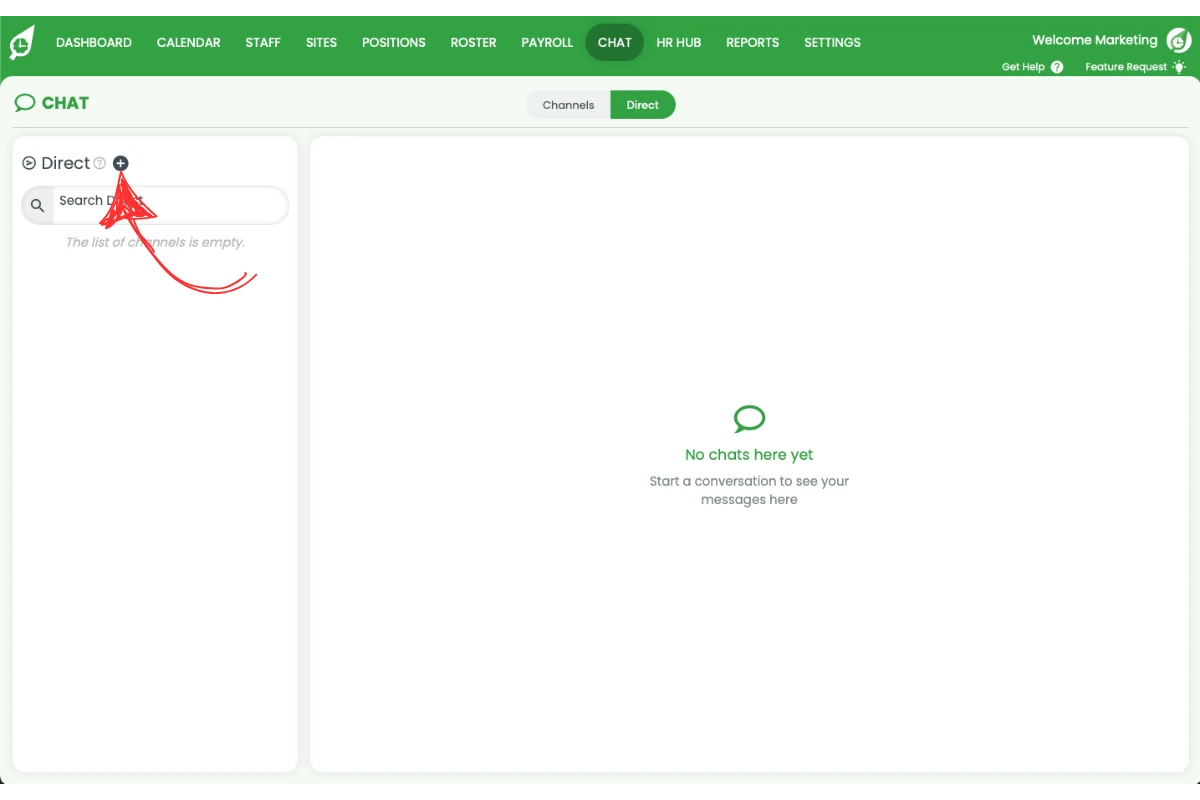Open the Staff section
The width and height of the screenshot is (1200, 800).
(263, 43)
